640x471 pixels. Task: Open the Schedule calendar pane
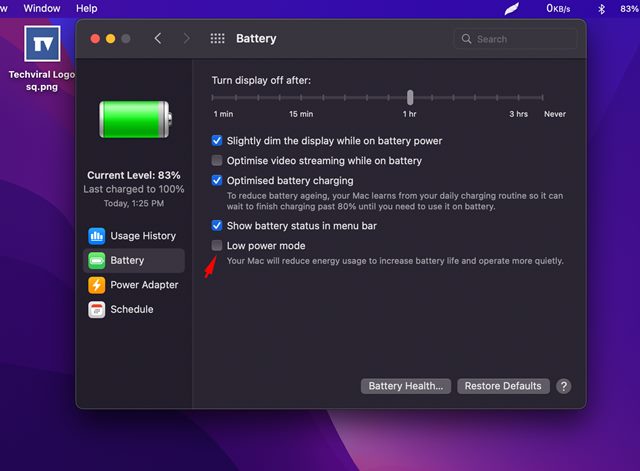[x=133, y=309]
